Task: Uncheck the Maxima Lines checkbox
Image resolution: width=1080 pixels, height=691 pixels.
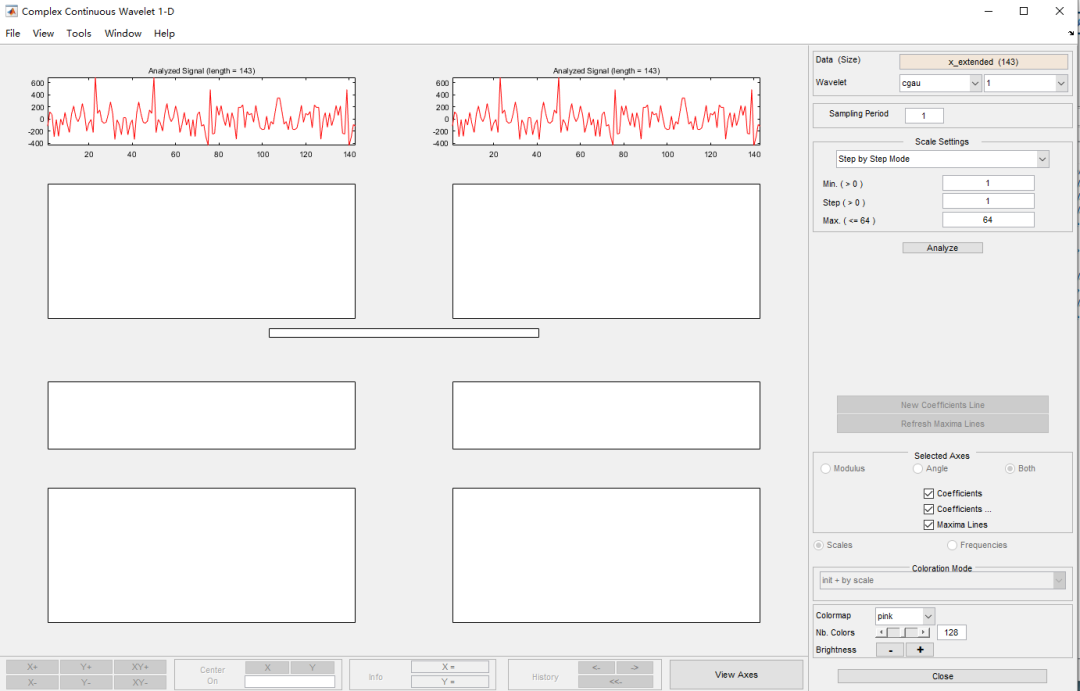Action: click(x=930, y=525)
